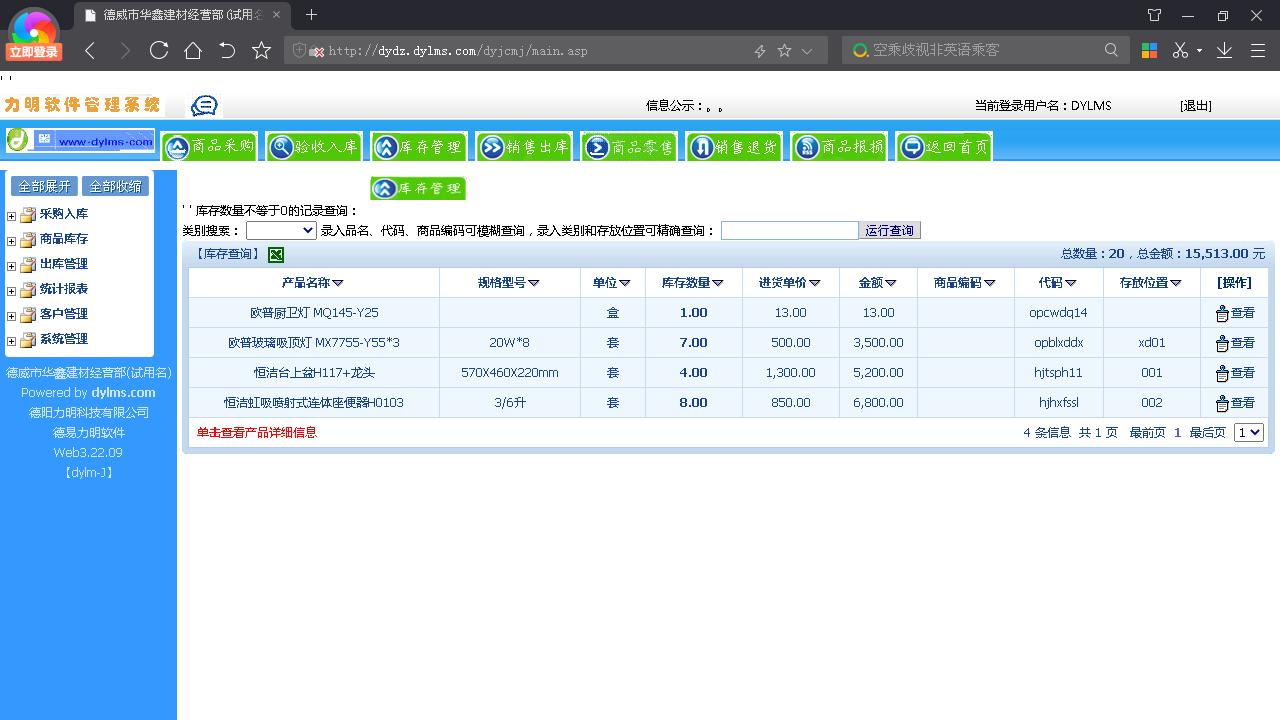Screen dimensions: 1280x720
Task: Click the search text input next to 运行查询
Action: pos(789,230)
